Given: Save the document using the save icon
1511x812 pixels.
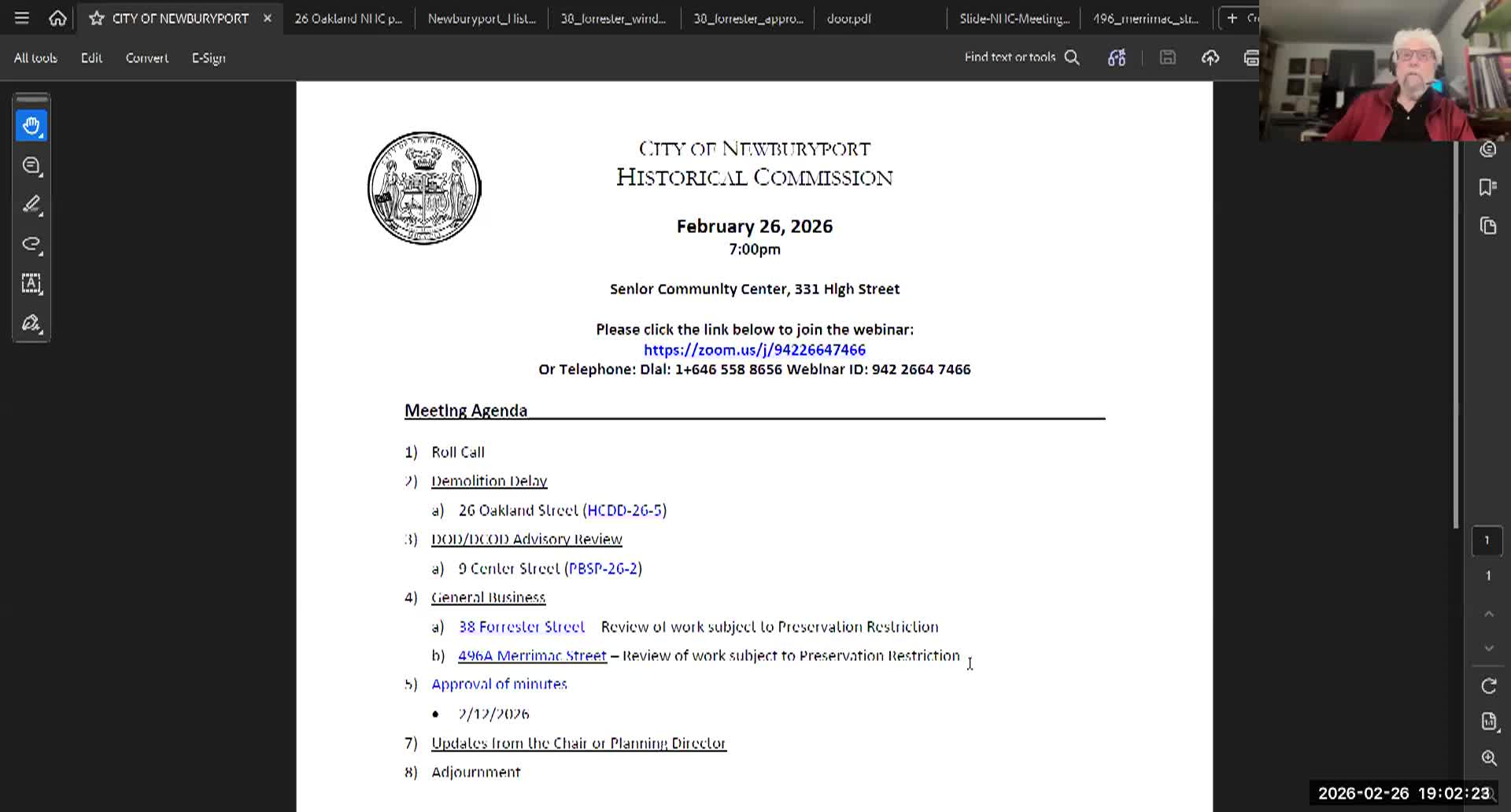Looking at the screenshot, I should pyautogui.click(x=1167, y=57).
